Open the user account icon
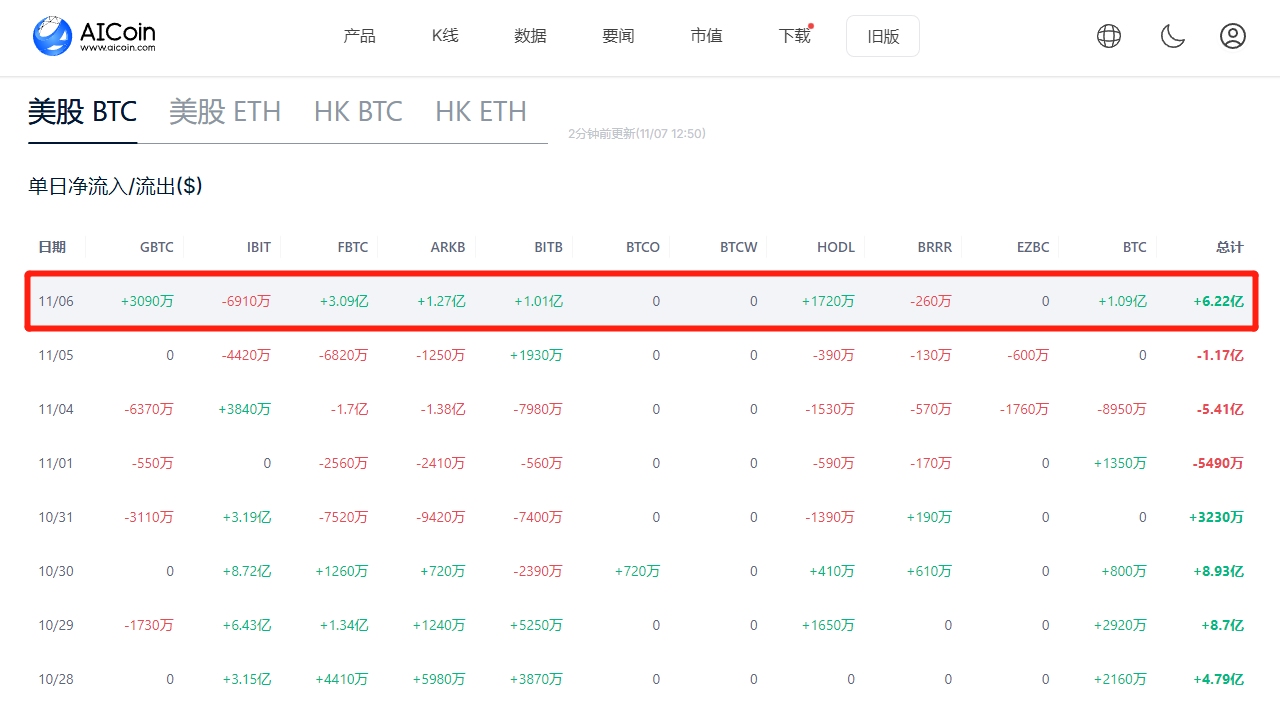This screenshot has height=701, width=1280. point(1232,35)
